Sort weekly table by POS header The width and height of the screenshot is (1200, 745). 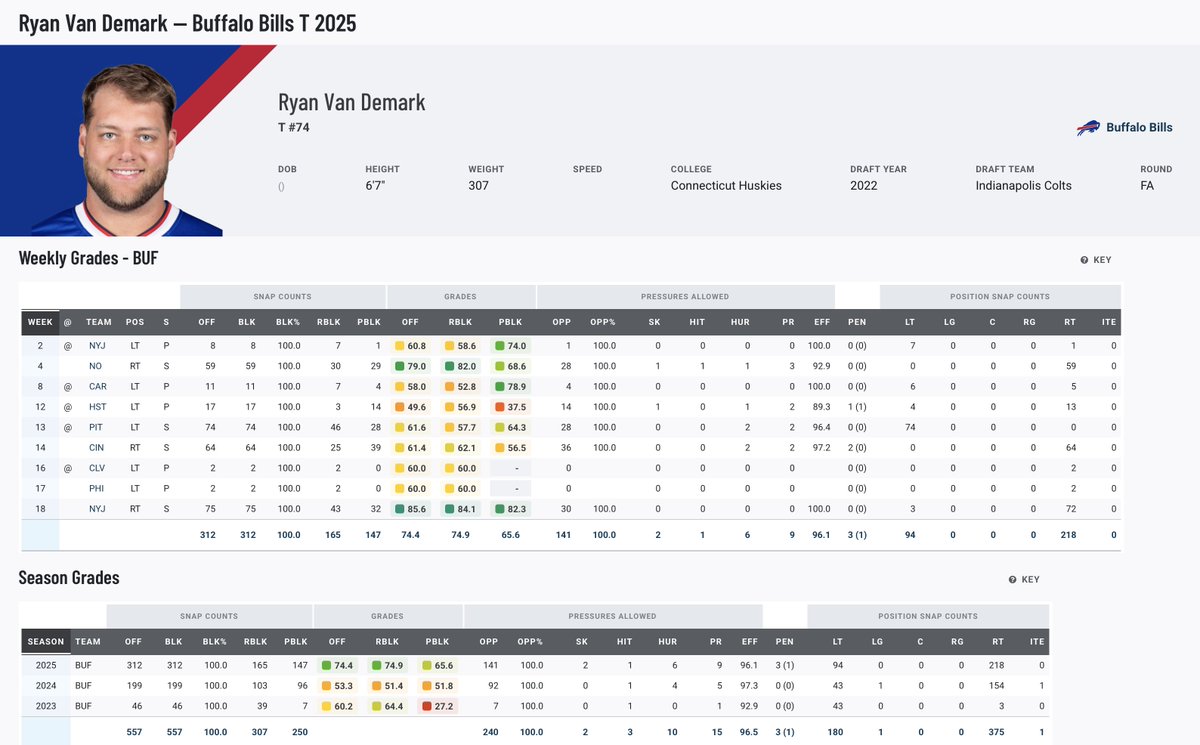[x=135, y=322]
